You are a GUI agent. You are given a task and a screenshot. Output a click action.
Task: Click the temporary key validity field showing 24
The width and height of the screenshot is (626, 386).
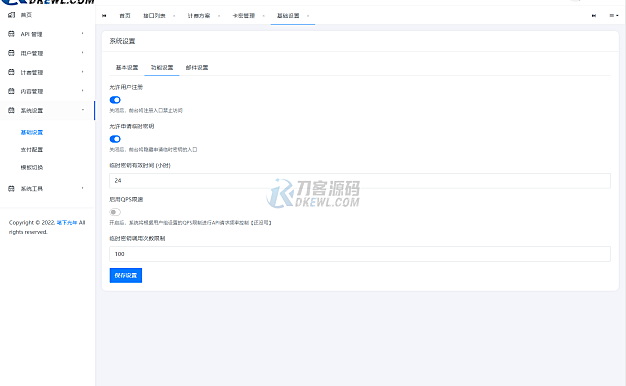click(360, 180)
